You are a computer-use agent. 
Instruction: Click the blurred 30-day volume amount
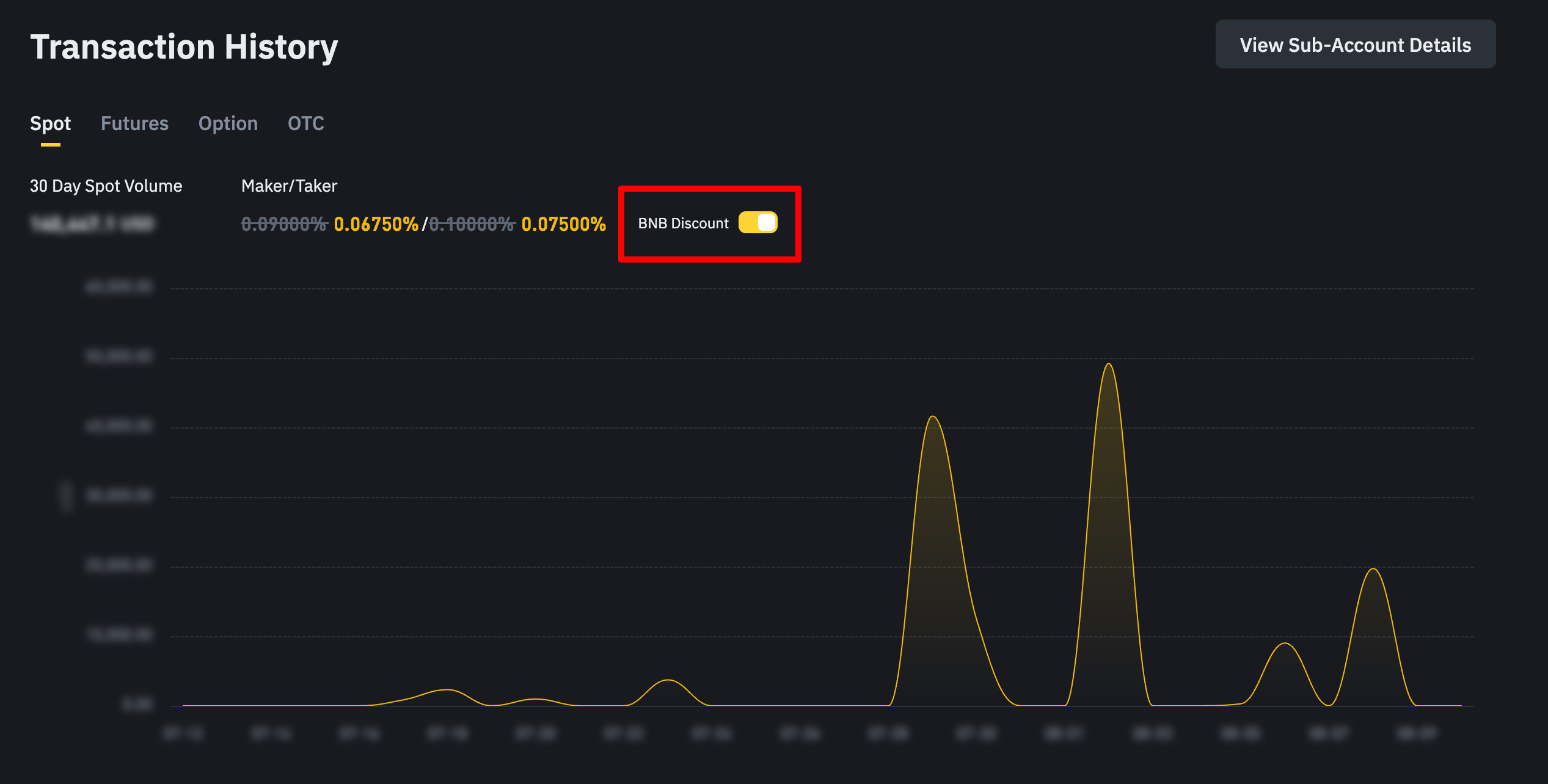(92, 224)
